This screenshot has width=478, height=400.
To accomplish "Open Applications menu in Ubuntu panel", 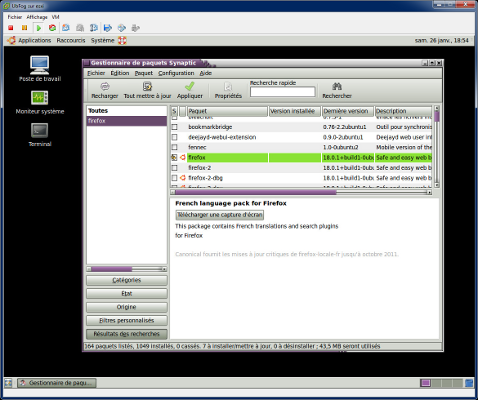I will (35, 40).
